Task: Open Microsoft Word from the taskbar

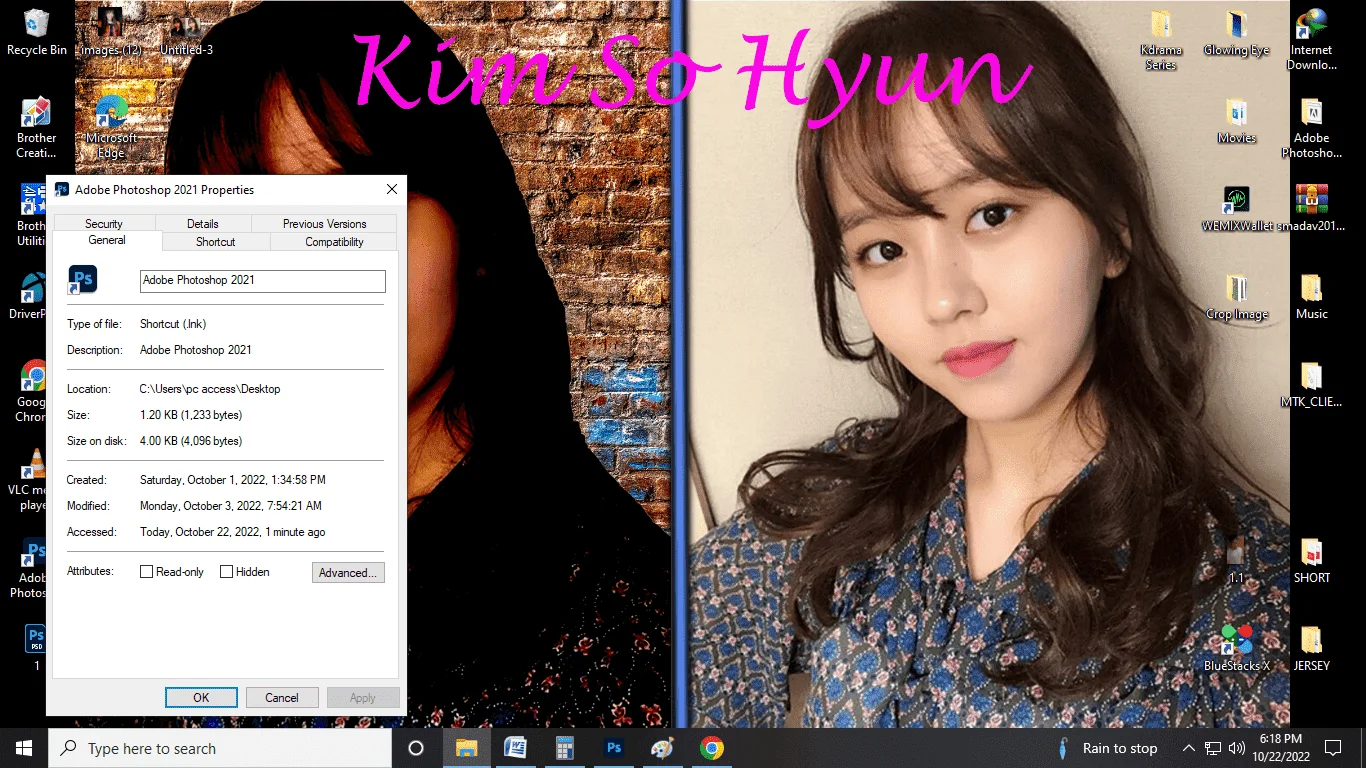Action: 516,748
